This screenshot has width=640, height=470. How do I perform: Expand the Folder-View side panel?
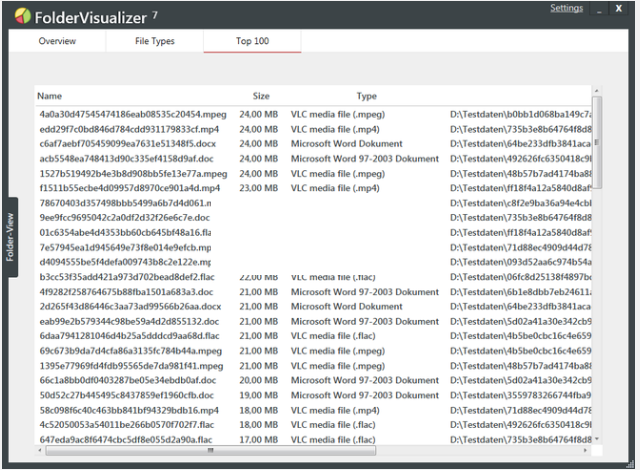click(9, 237)
